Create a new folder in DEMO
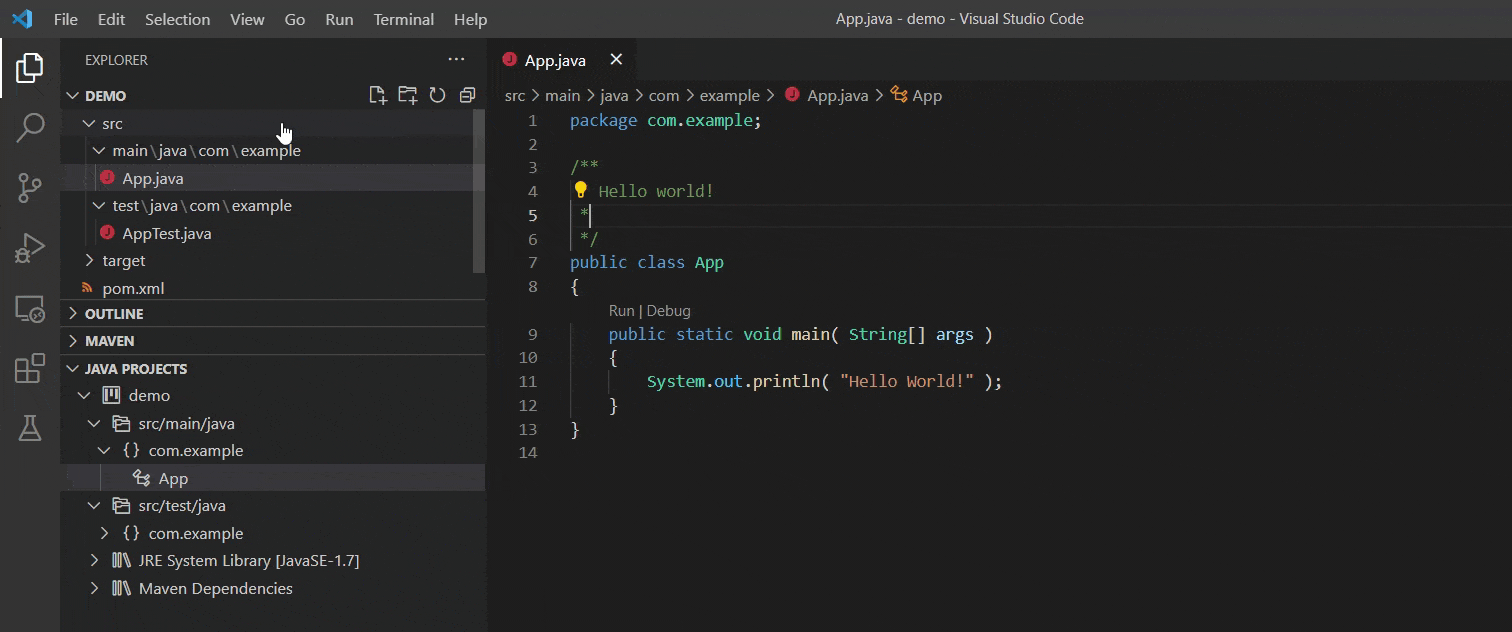 click(407, 95)
